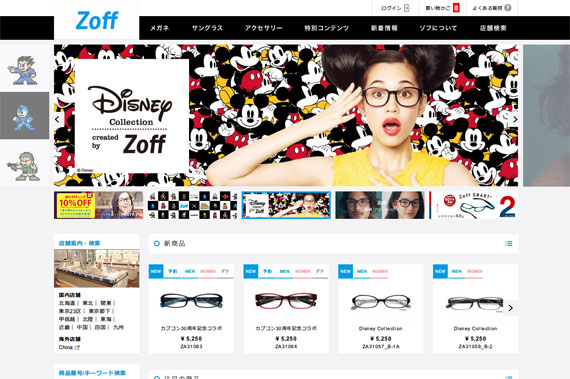Viewport: 570px width, 379px height.
Task: Open the ログイン login link
Action: (x=391, y=8)
